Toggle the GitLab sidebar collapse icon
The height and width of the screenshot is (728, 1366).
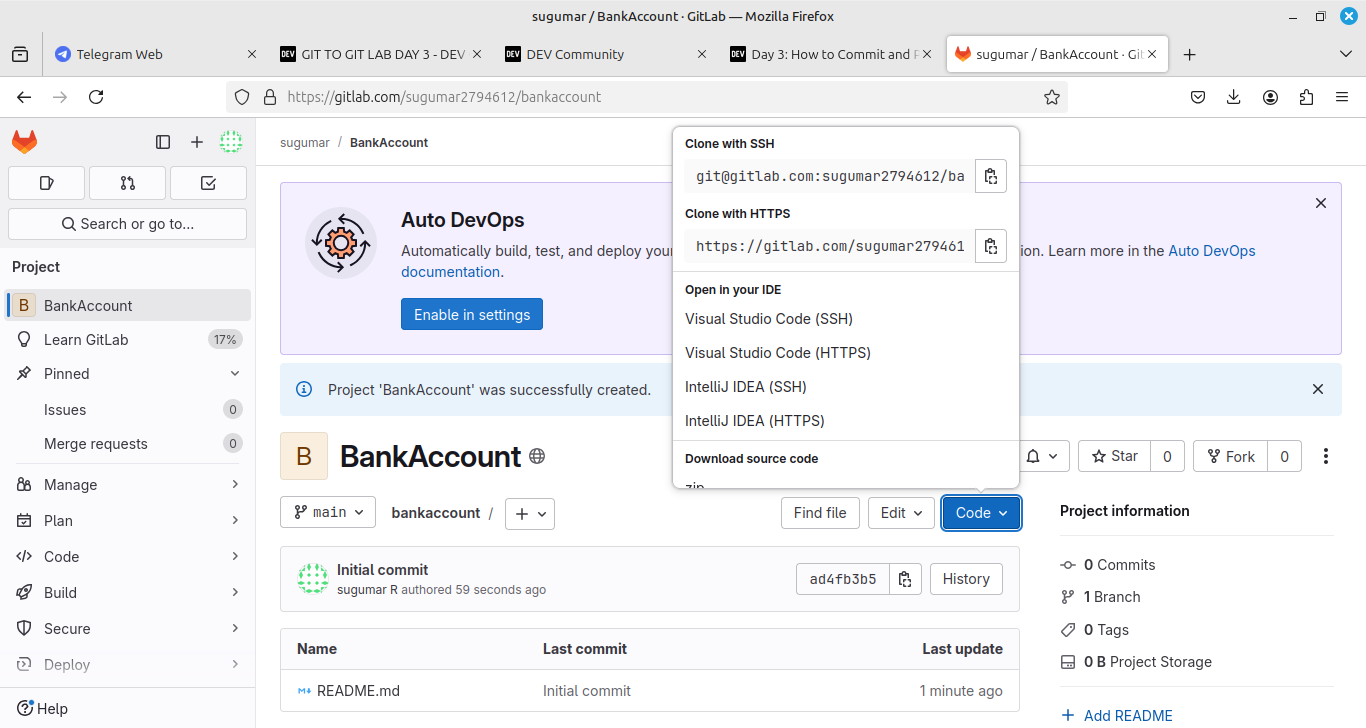coord(163,142)
